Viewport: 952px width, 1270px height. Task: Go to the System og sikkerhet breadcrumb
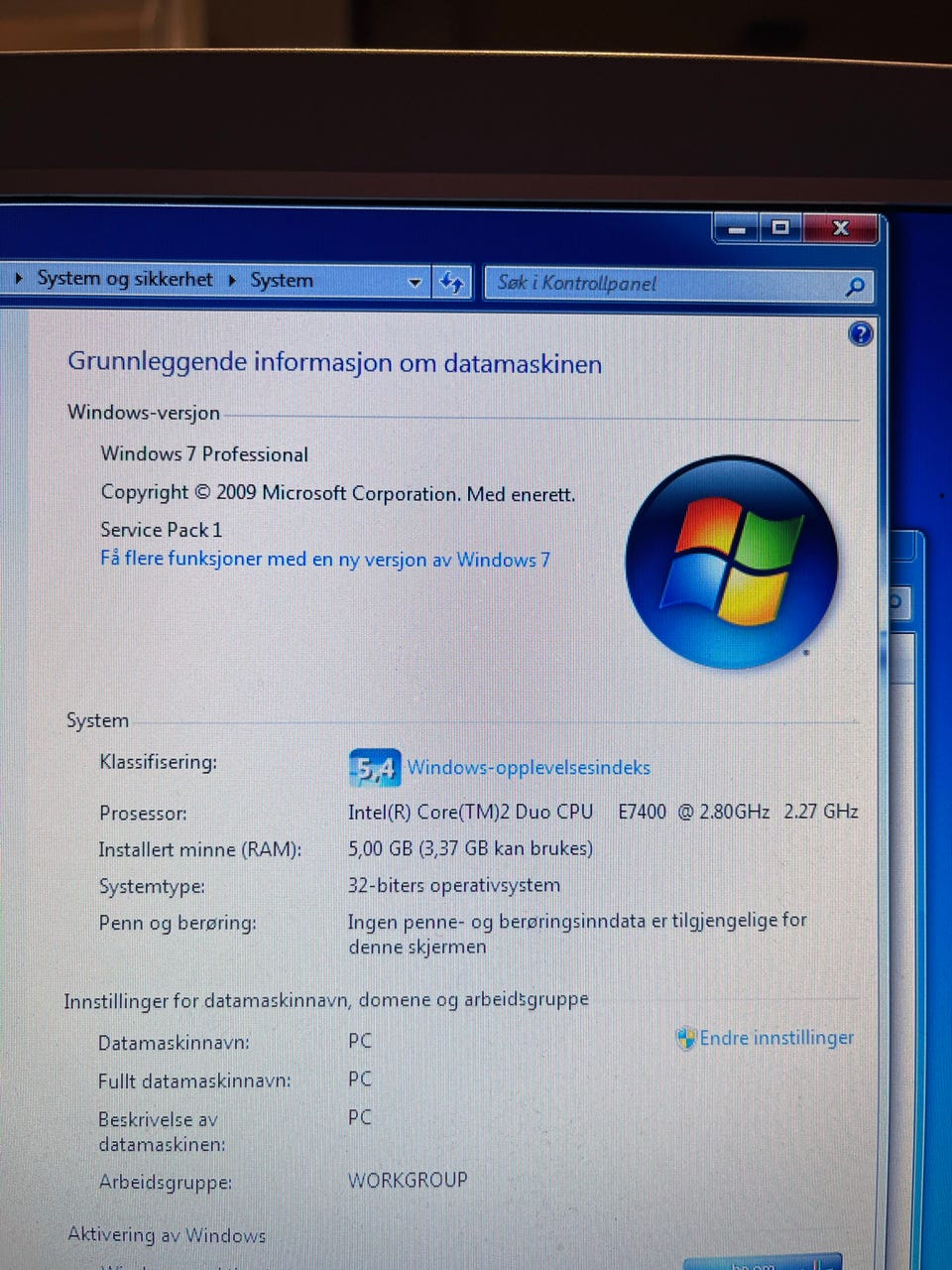coord(125,279)
